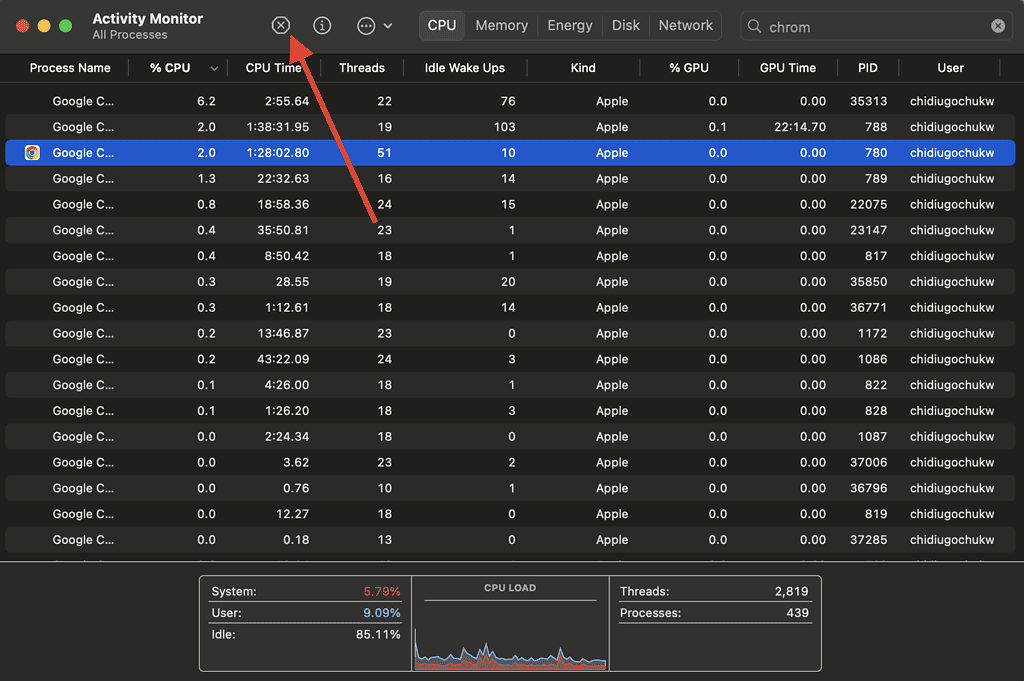Select the Network tab
1024x681 pixels.
pyautogui.click(x=686, y=26)
